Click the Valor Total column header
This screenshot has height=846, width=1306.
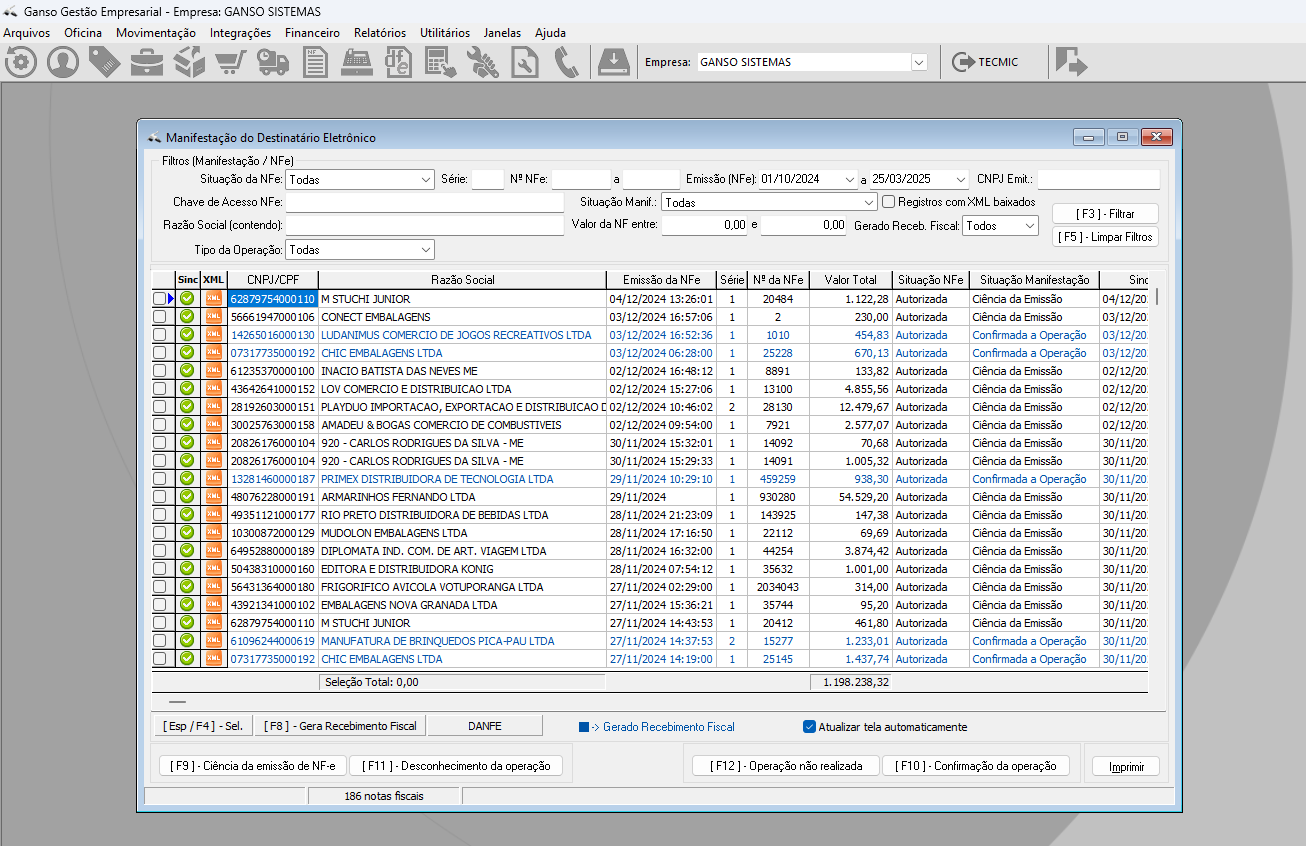click(x=850, y=280)
